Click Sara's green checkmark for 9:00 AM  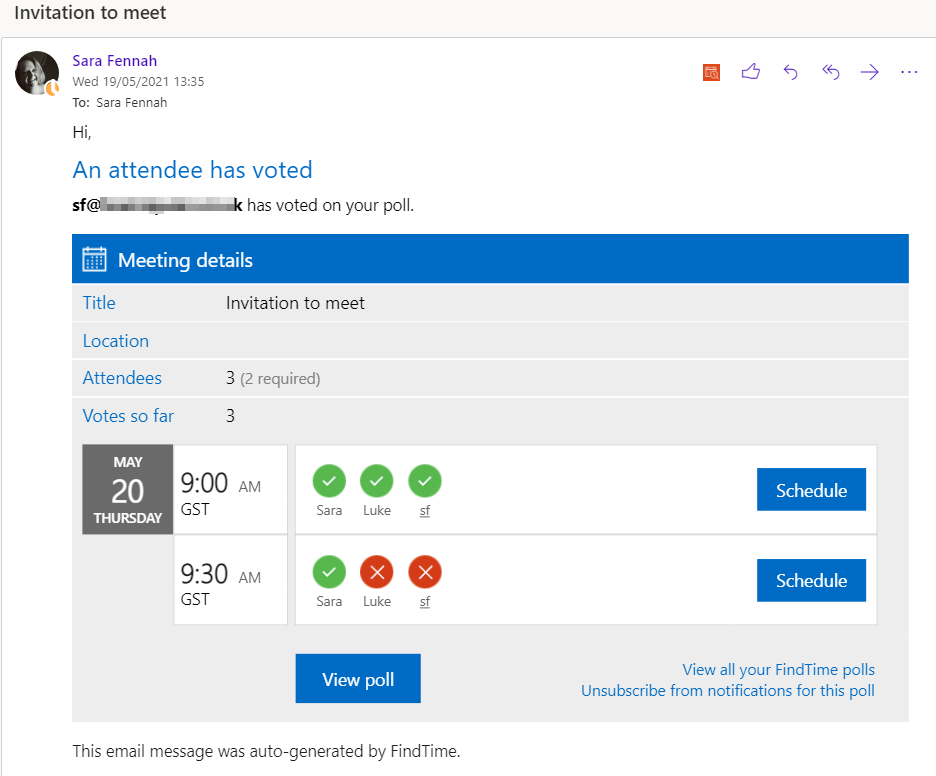click(329, 481)
